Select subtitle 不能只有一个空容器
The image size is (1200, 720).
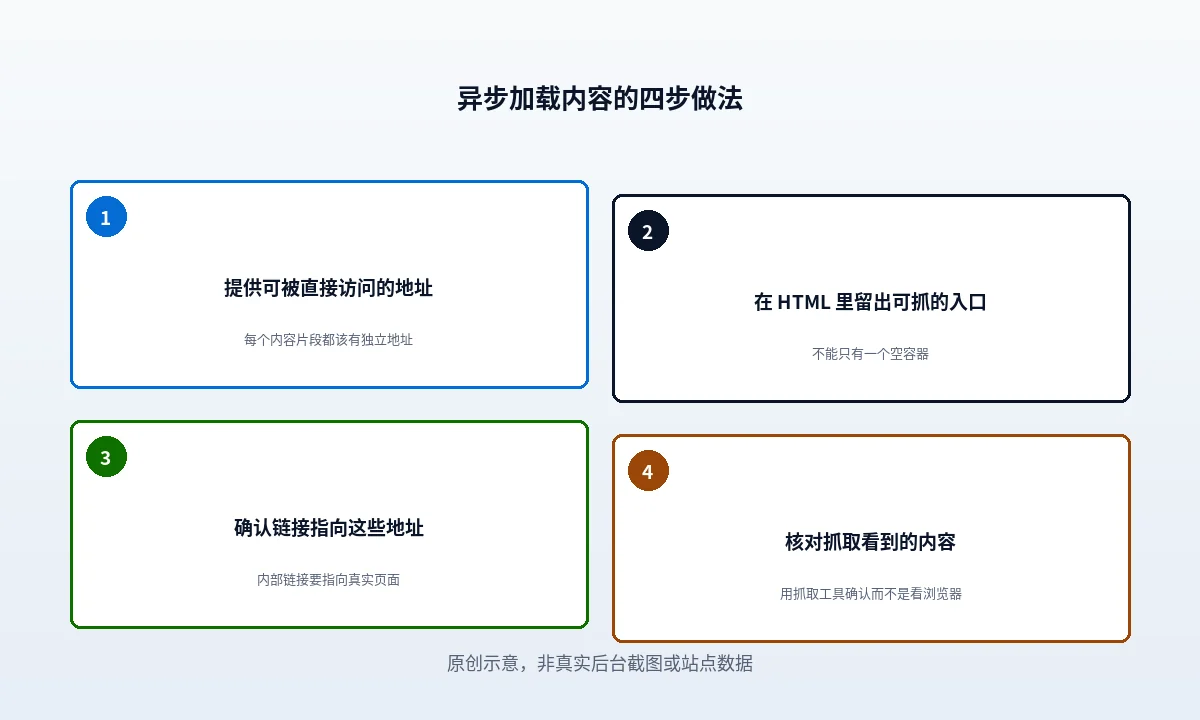871,354
